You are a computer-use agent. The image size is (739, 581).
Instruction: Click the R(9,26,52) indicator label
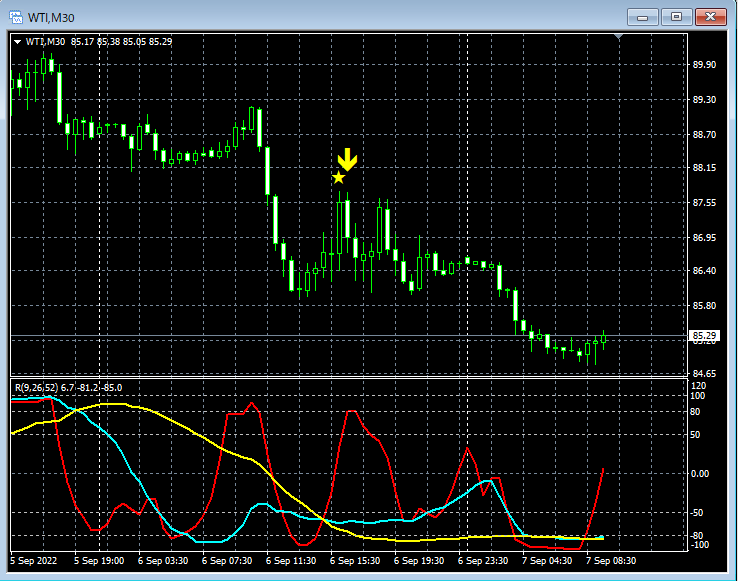(36, 387)
